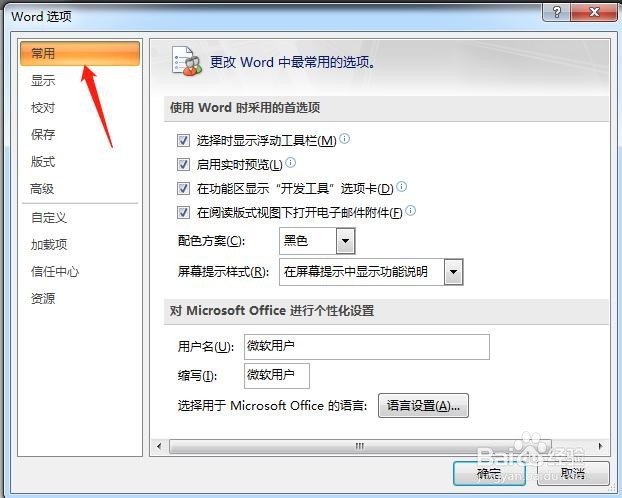
Task: Disable 在功能区显示开发工具选项卡 checkbox
Action: 183,188
